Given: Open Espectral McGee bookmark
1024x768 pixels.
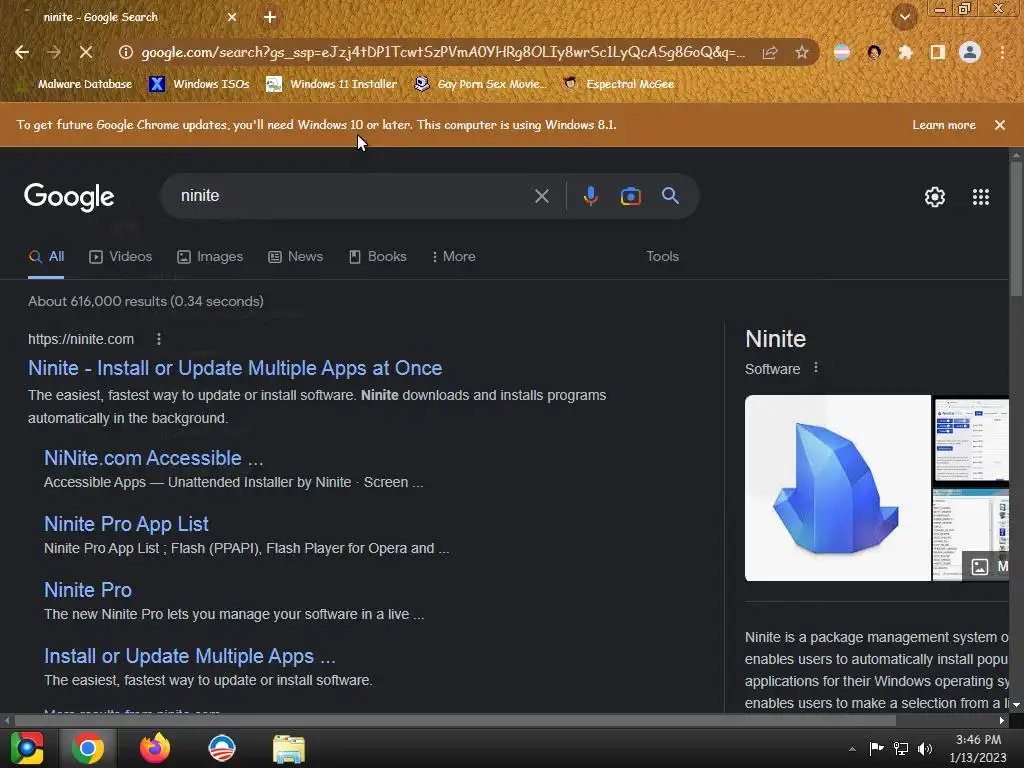Looking at the screenshot, I should coord(618,84).
